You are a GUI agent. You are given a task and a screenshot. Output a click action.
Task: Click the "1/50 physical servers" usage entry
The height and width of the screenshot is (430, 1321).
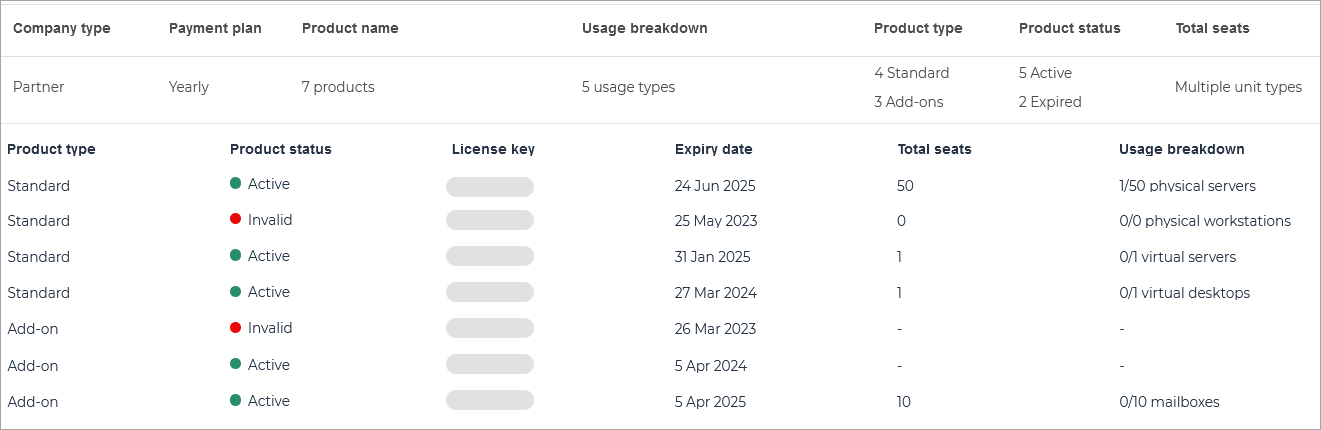1187,186
